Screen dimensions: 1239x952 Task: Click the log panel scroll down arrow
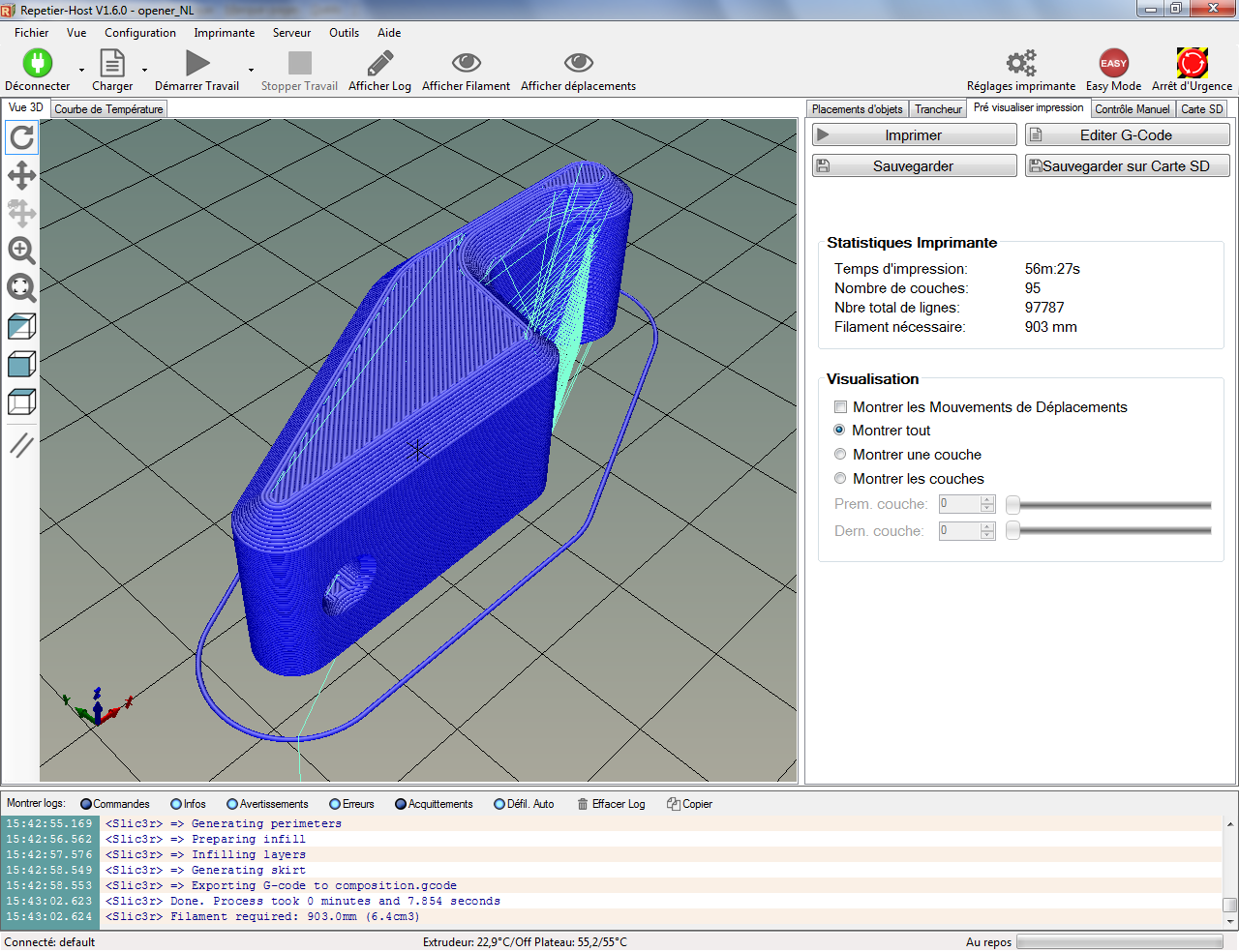click(1230, 921)
